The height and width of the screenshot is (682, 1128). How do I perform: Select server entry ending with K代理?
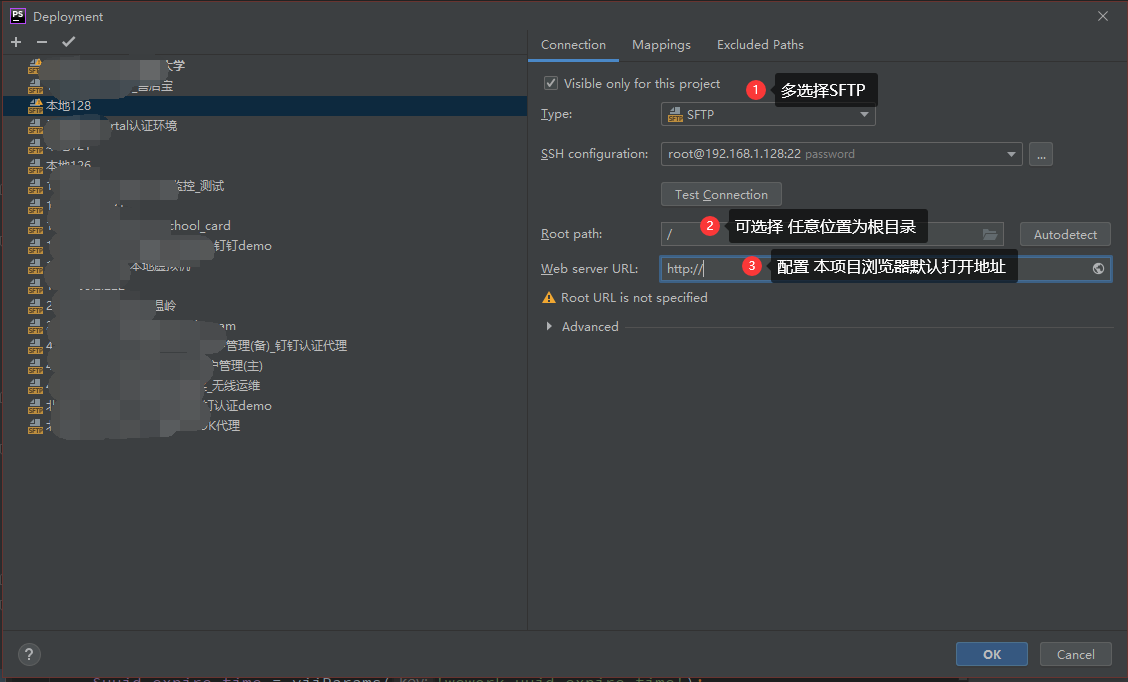pyautogui.click(x=265, y=426)
